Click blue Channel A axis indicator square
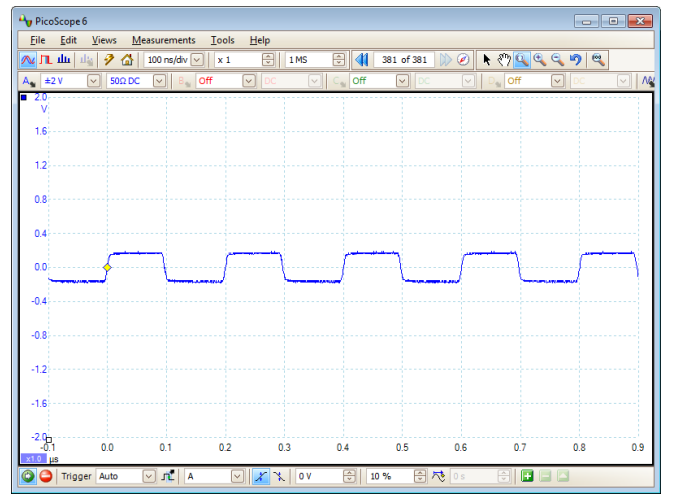Screen dimensions: 673x501 coord(24,97)
